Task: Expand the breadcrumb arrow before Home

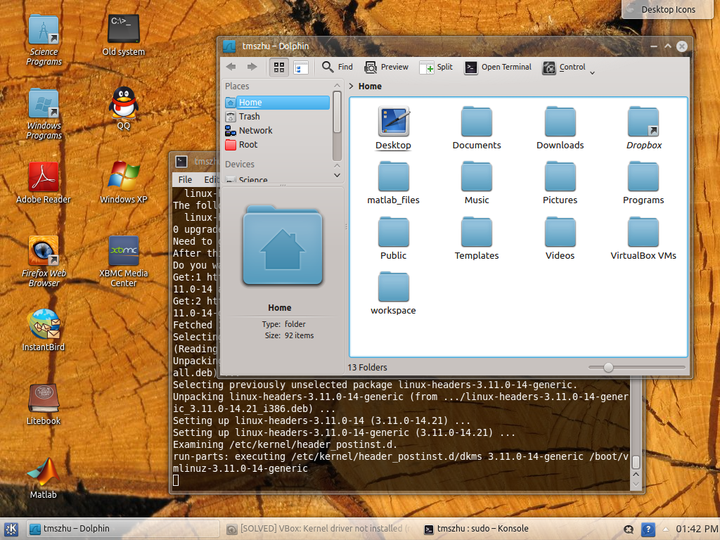Action: point(351,86)
